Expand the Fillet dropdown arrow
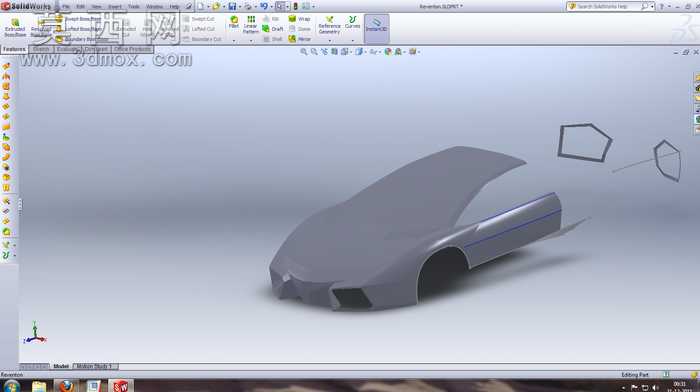 pos(233,41)
